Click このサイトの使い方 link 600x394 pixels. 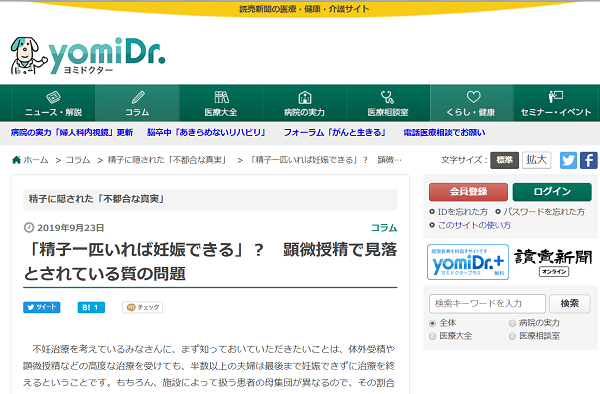(474, 225)
